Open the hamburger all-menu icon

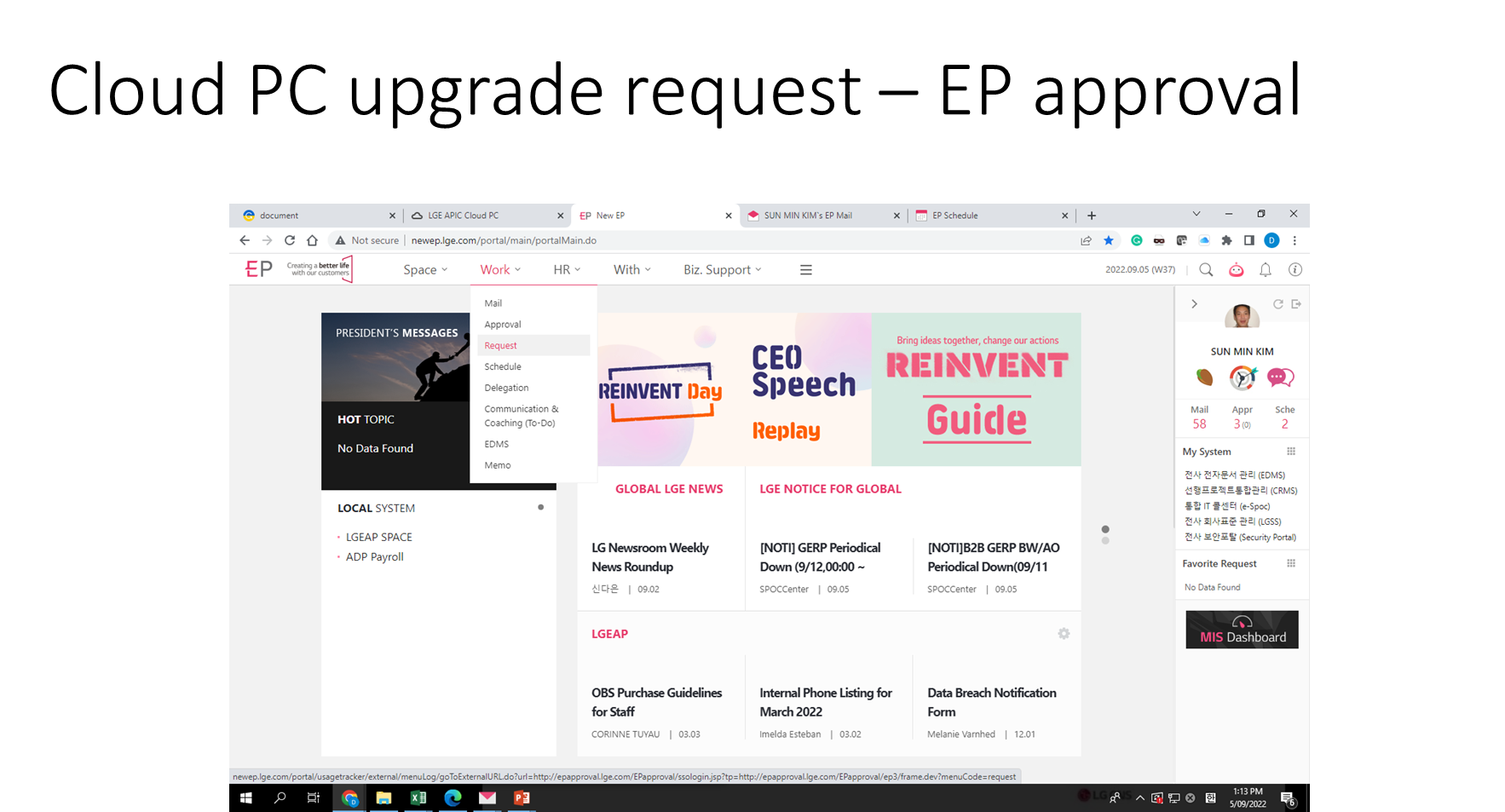click(x=805, y=270)
